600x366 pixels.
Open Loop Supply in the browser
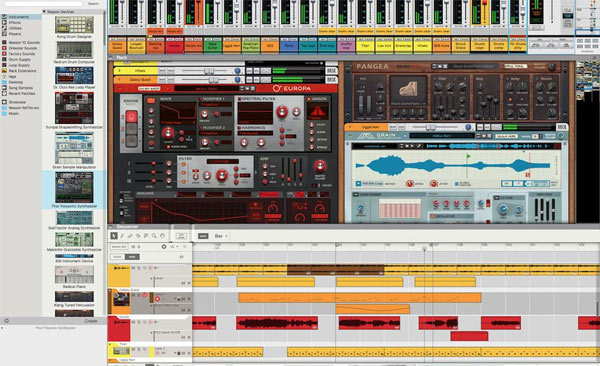[x=19, y=65]
